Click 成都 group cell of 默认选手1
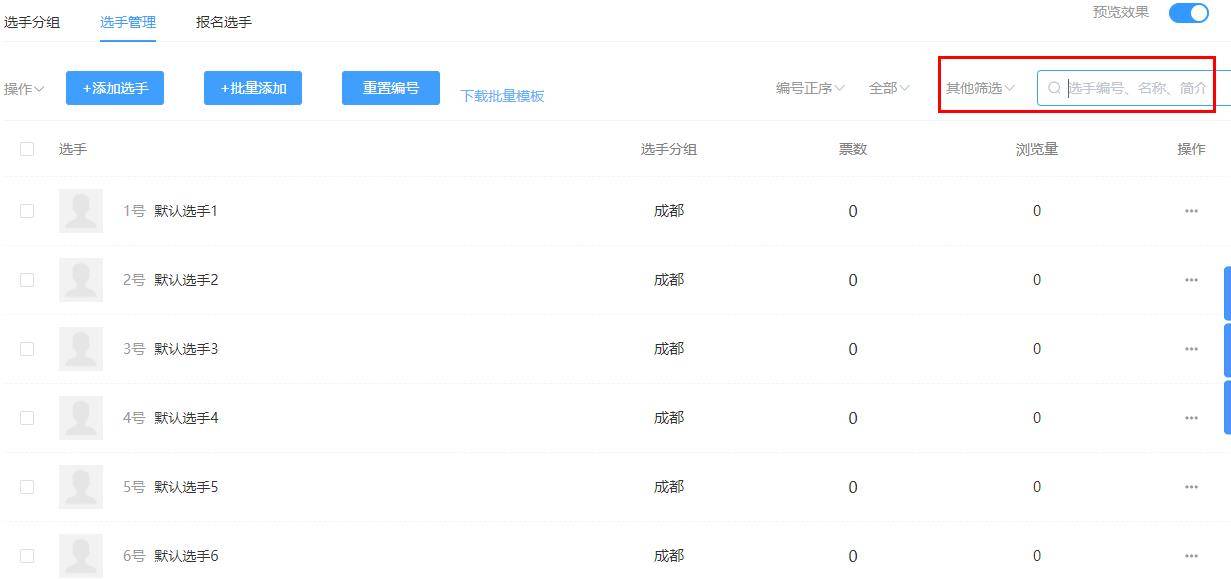The height and width of the screenshot is (579, 1231). coord(669,211)
